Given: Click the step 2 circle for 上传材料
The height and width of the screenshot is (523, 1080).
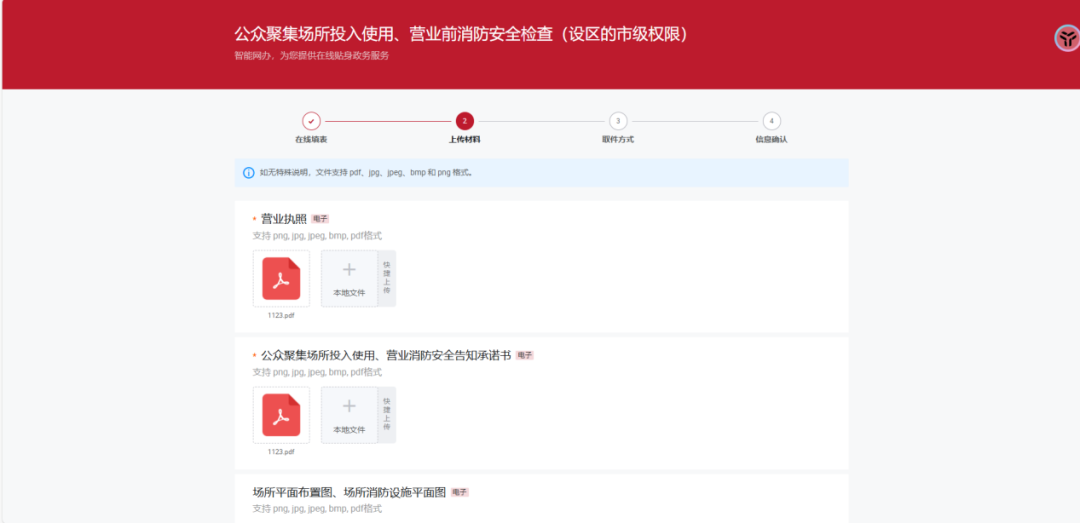Looking at the screenshot, I should [x=464, y=121].
